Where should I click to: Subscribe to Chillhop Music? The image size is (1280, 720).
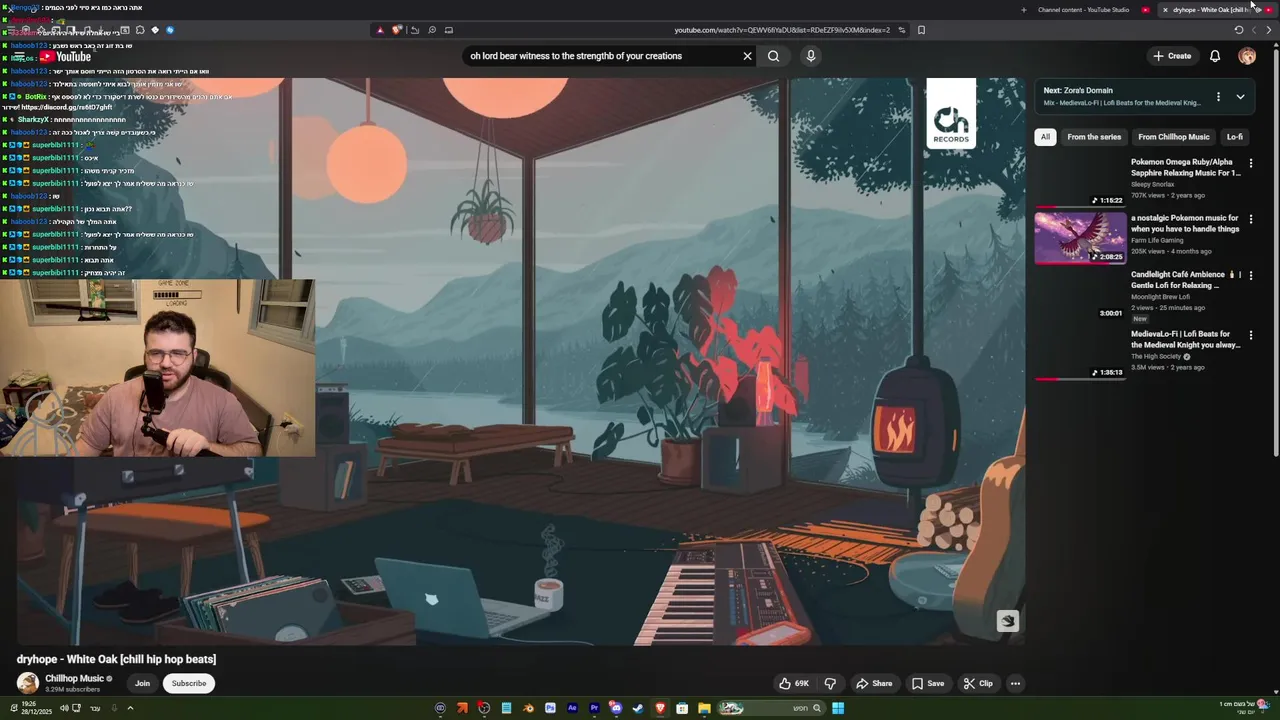pos(188,684)
